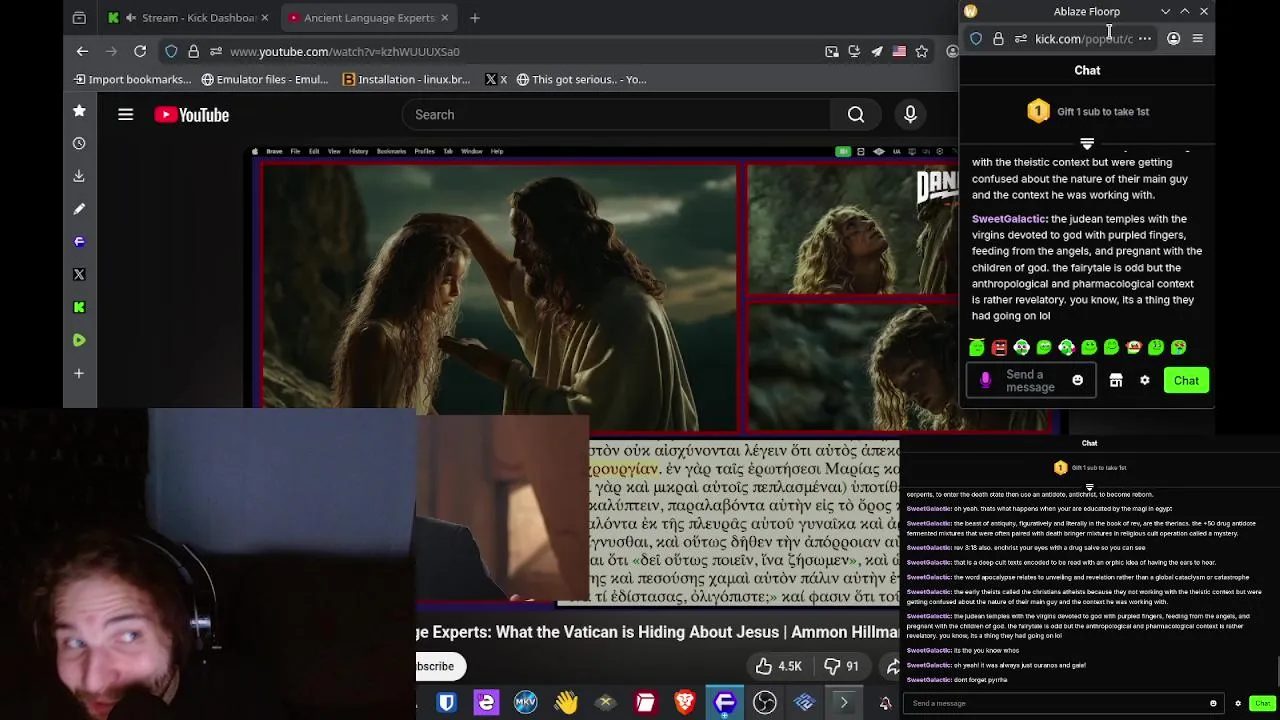
Task: Open the OBS Studio taskbar icon
Action: click(x=765, y=703)
